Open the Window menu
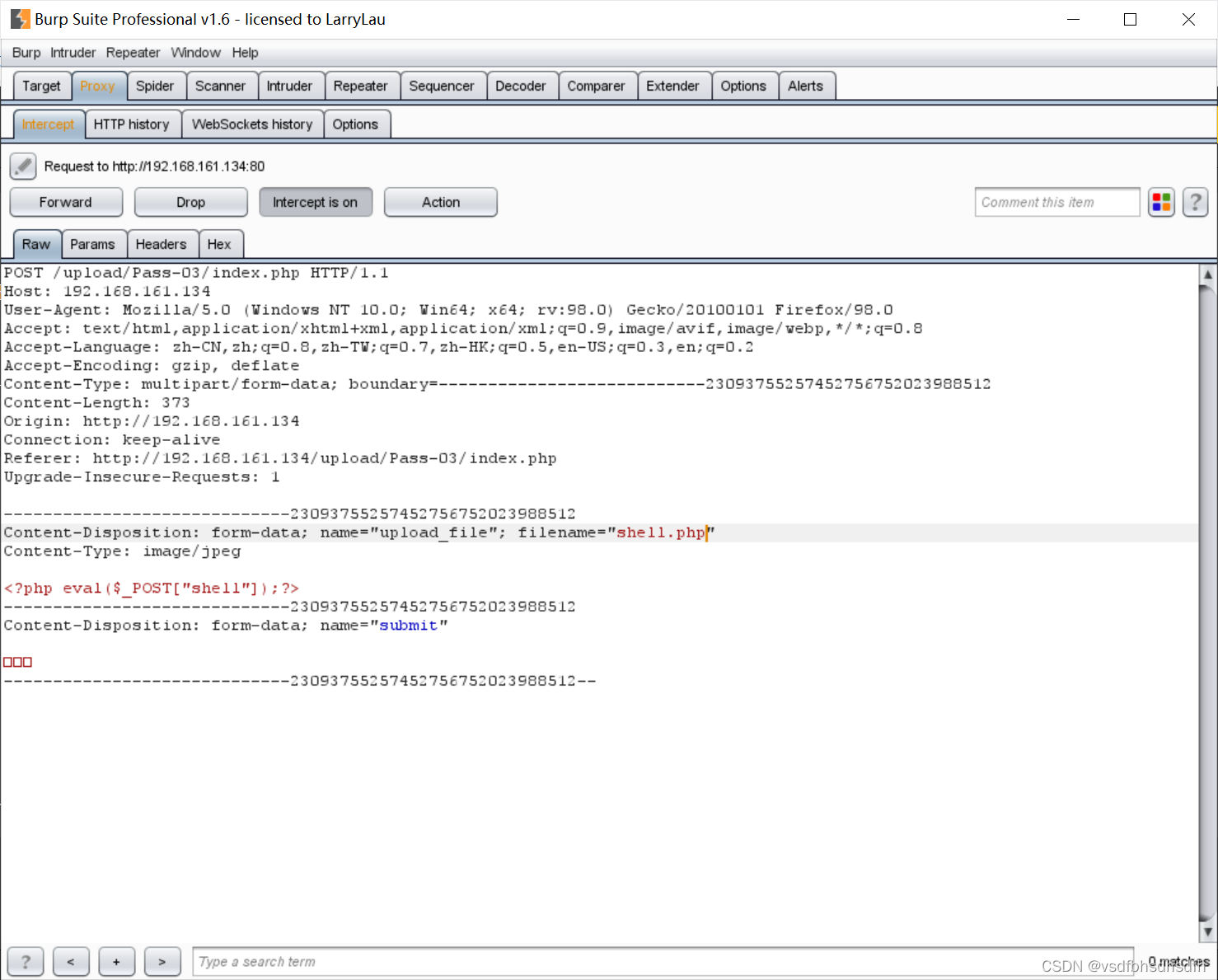Screen dimensions: 1218x980 coord(196,53)
